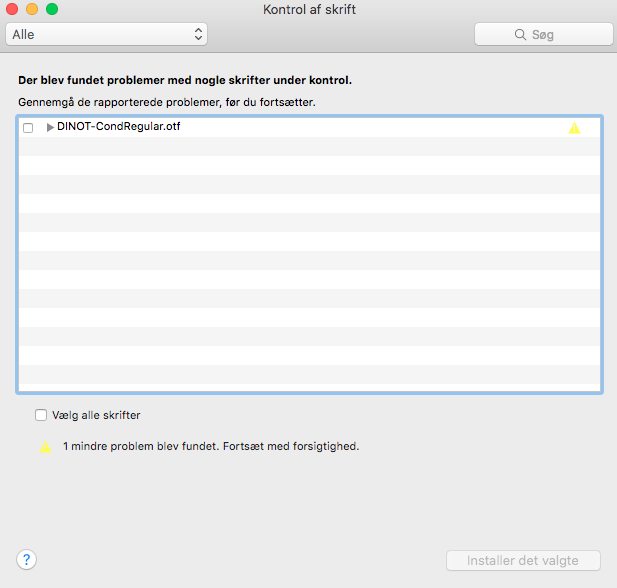Close the Kontrol af skrift window
Screen dimensions: 617x588
point(12,9)
